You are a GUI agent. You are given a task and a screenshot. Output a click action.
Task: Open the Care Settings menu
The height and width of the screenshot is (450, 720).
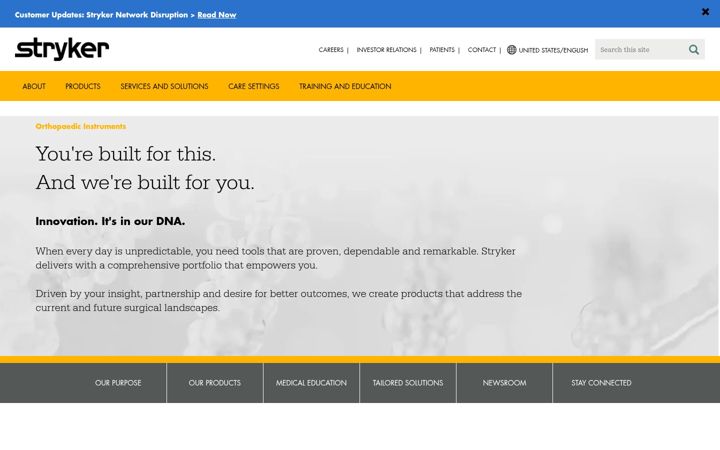[x=253, y=86]
